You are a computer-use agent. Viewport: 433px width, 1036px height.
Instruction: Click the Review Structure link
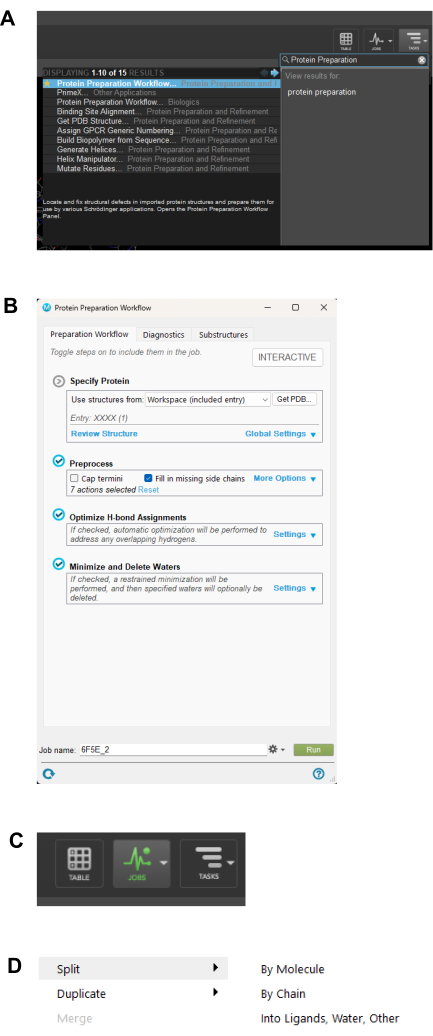click(104, 433)
